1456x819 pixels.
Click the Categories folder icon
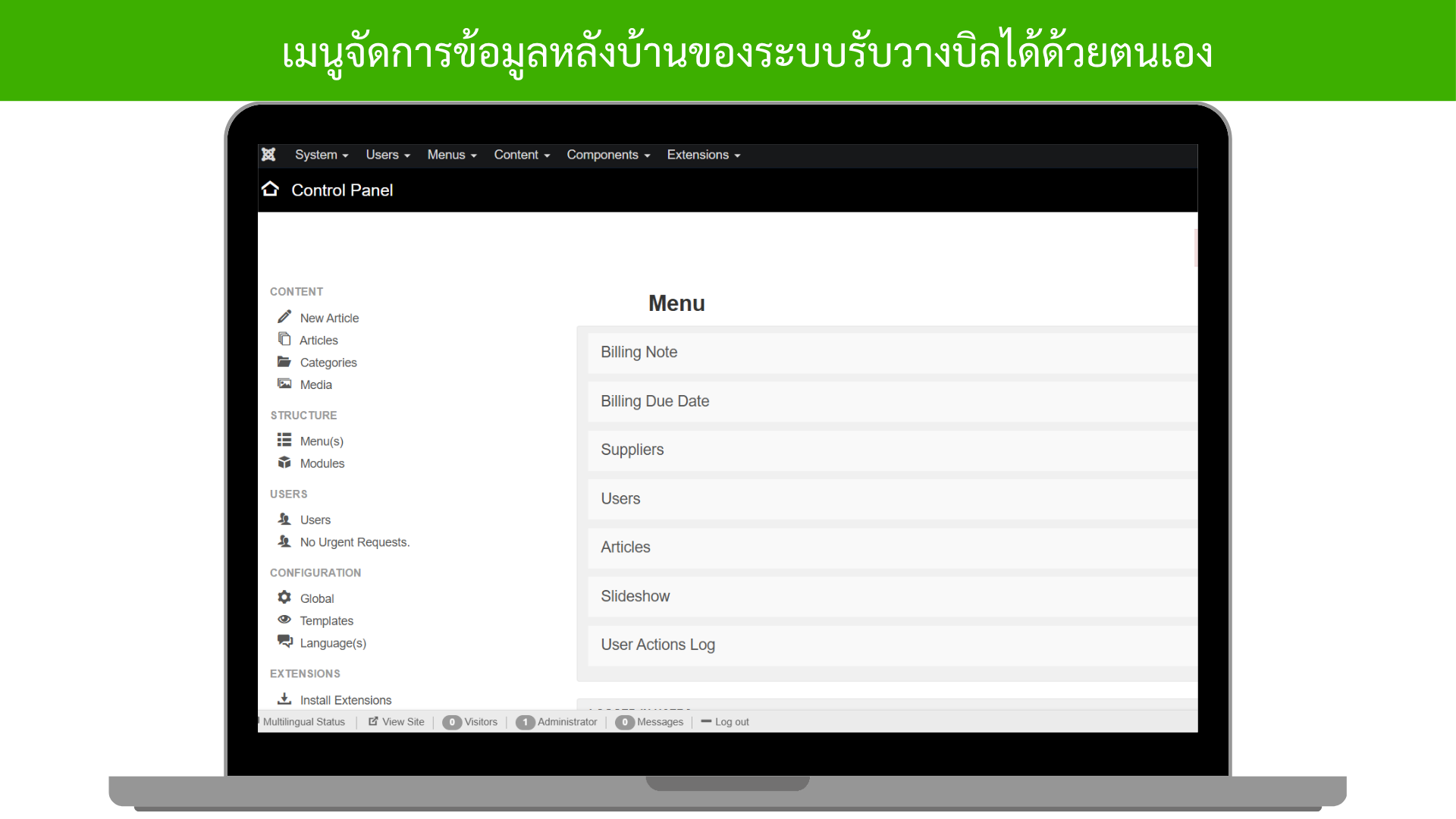pos(284,362)
